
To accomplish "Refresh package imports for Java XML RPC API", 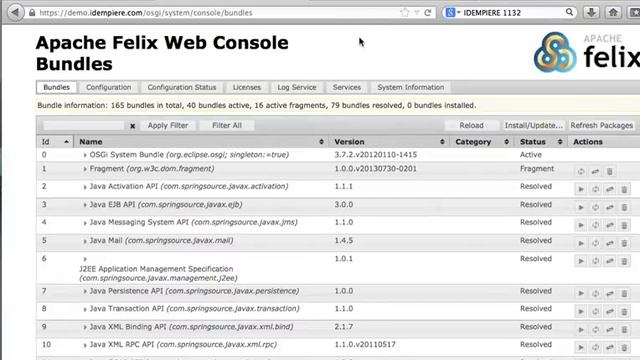I will click(596, 348).
